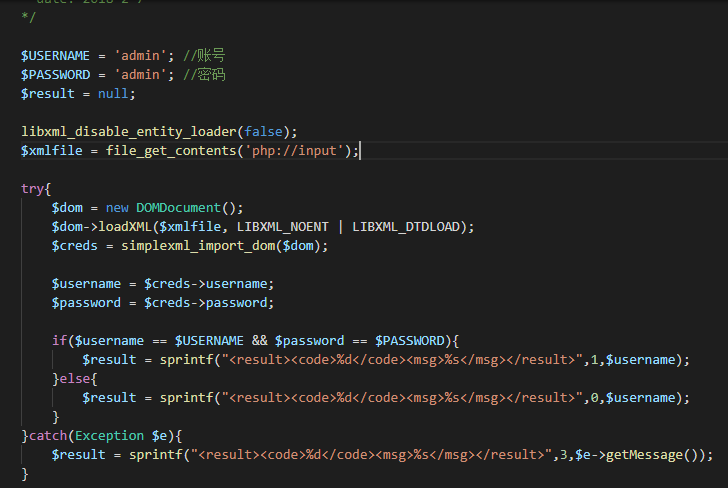Viewport: 728px width, 488px height.
Task: Click the 'false' argument in libxml_disable_entity_loader
Action: tap(263, 132)
